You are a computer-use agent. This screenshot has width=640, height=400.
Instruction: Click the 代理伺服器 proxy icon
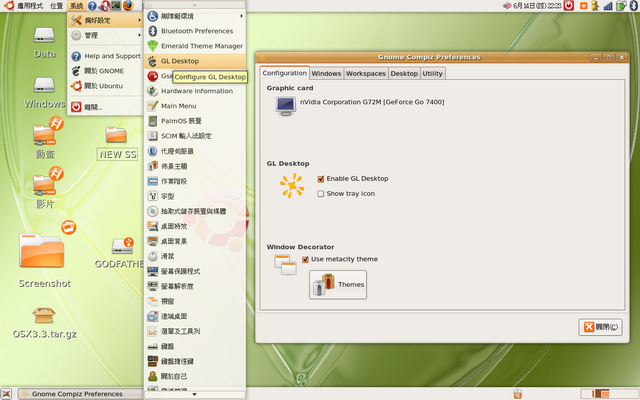(153, 151)
